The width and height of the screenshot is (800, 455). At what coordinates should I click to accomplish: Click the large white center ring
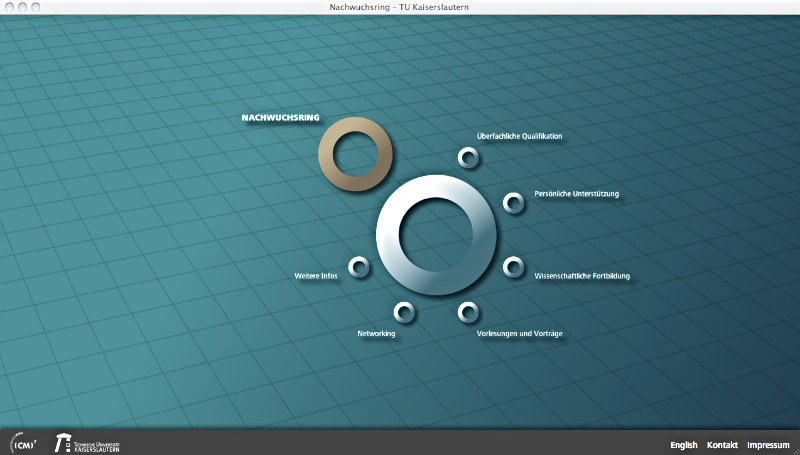436,235
